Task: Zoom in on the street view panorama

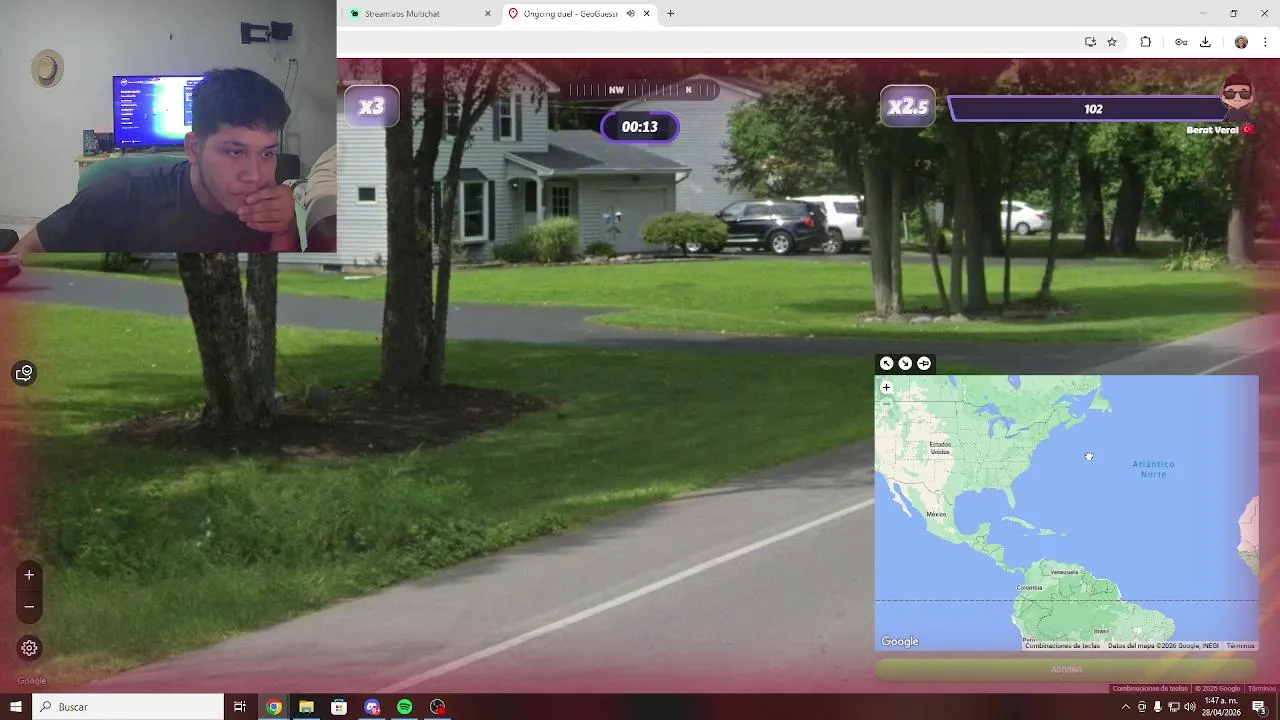Action: (x=29, y=575)
